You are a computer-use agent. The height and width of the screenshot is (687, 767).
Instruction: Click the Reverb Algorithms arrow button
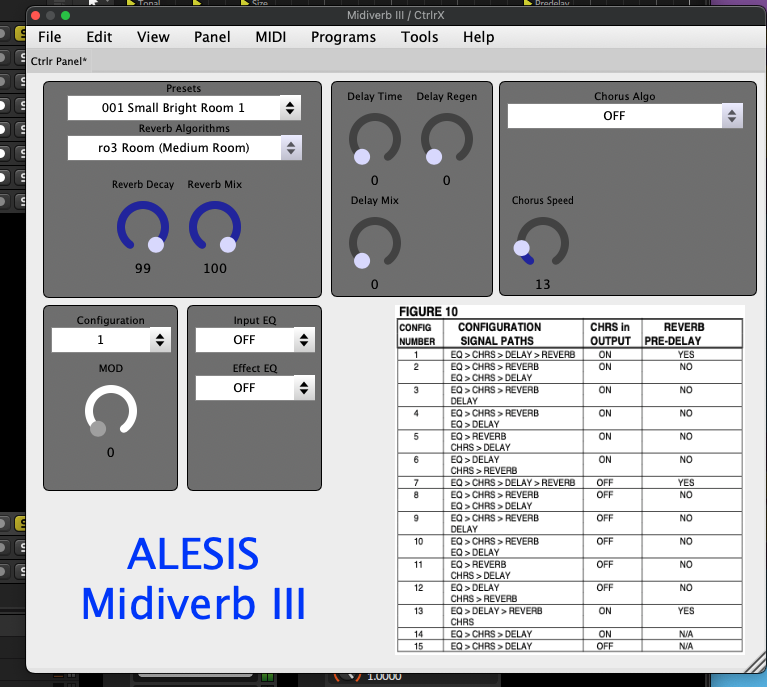(x=291, y=148)
